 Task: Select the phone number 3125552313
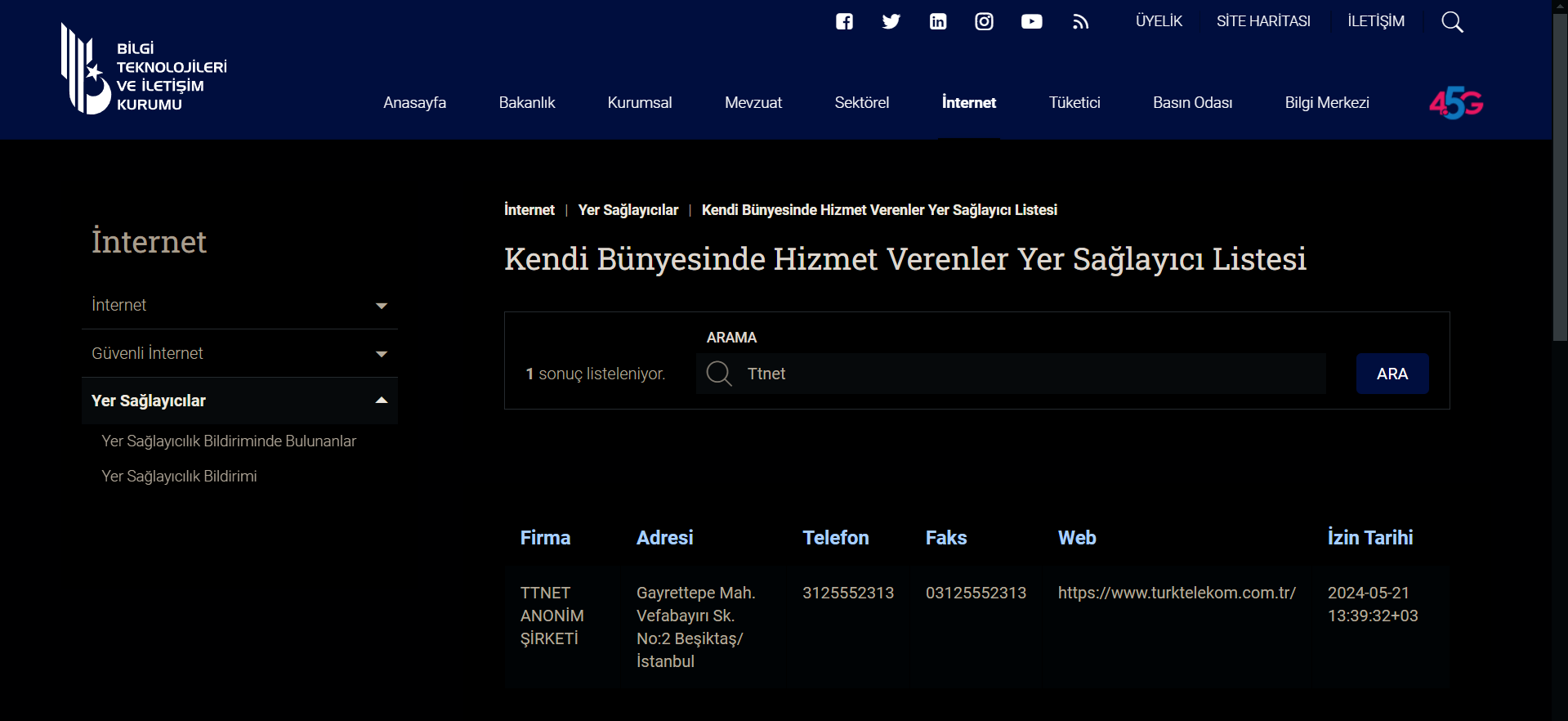848,593
